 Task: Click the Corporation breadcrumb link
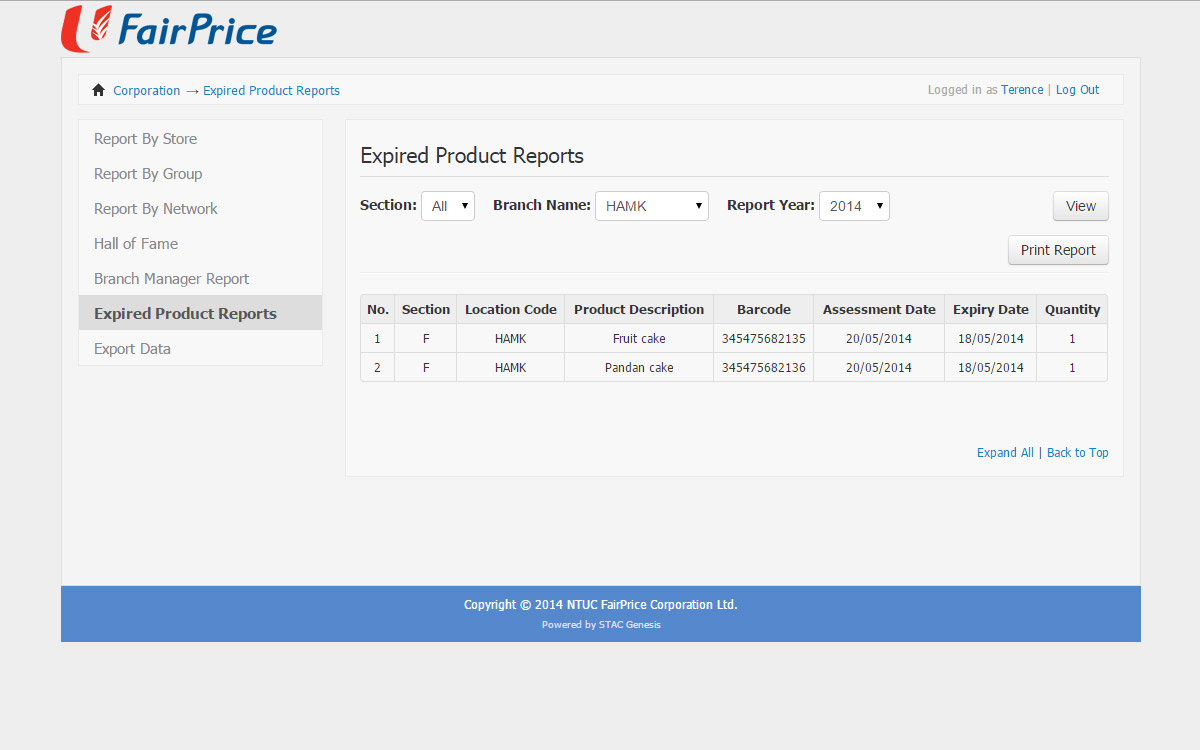[x=147, y=90]
